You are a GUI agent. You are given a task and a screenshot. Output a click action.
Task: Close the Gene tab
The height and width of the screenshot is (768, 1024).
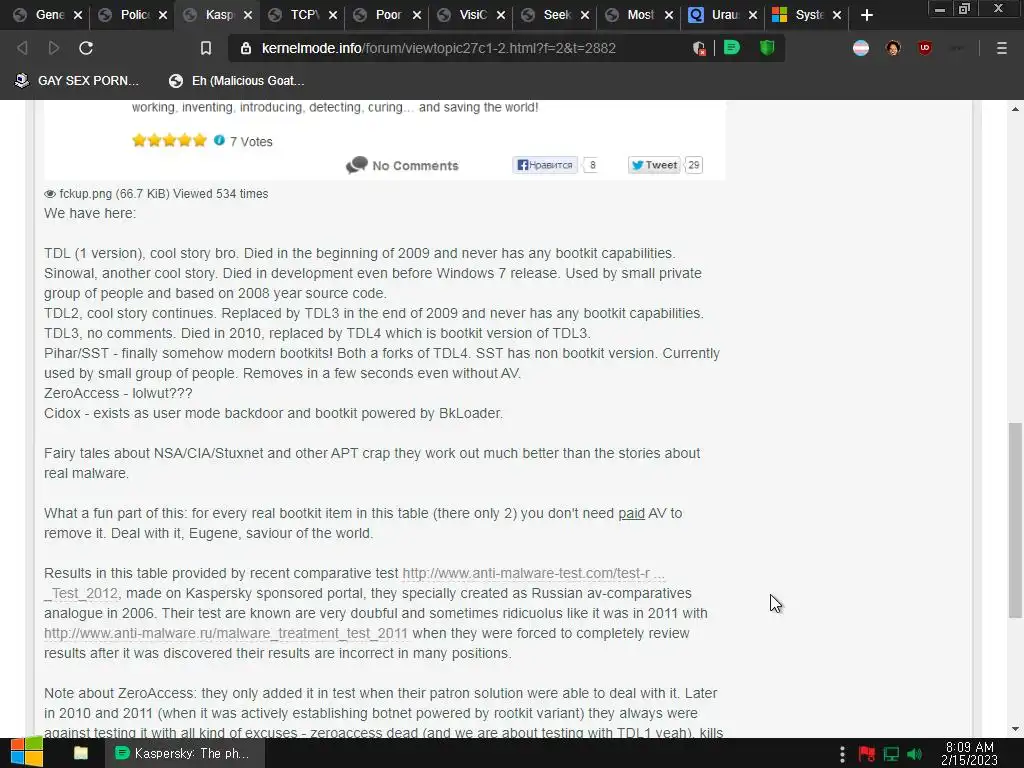78,15
